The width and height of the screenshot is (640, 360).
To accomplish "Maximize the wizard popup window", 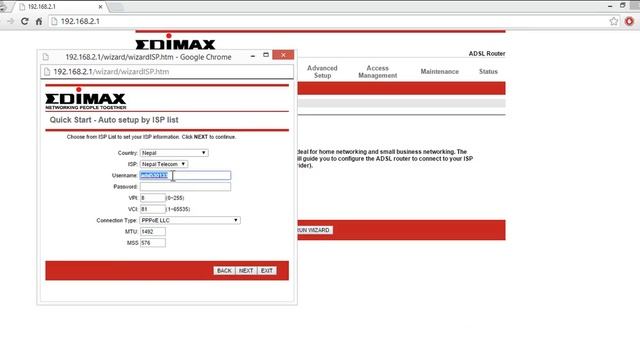I will click(266, 55).
